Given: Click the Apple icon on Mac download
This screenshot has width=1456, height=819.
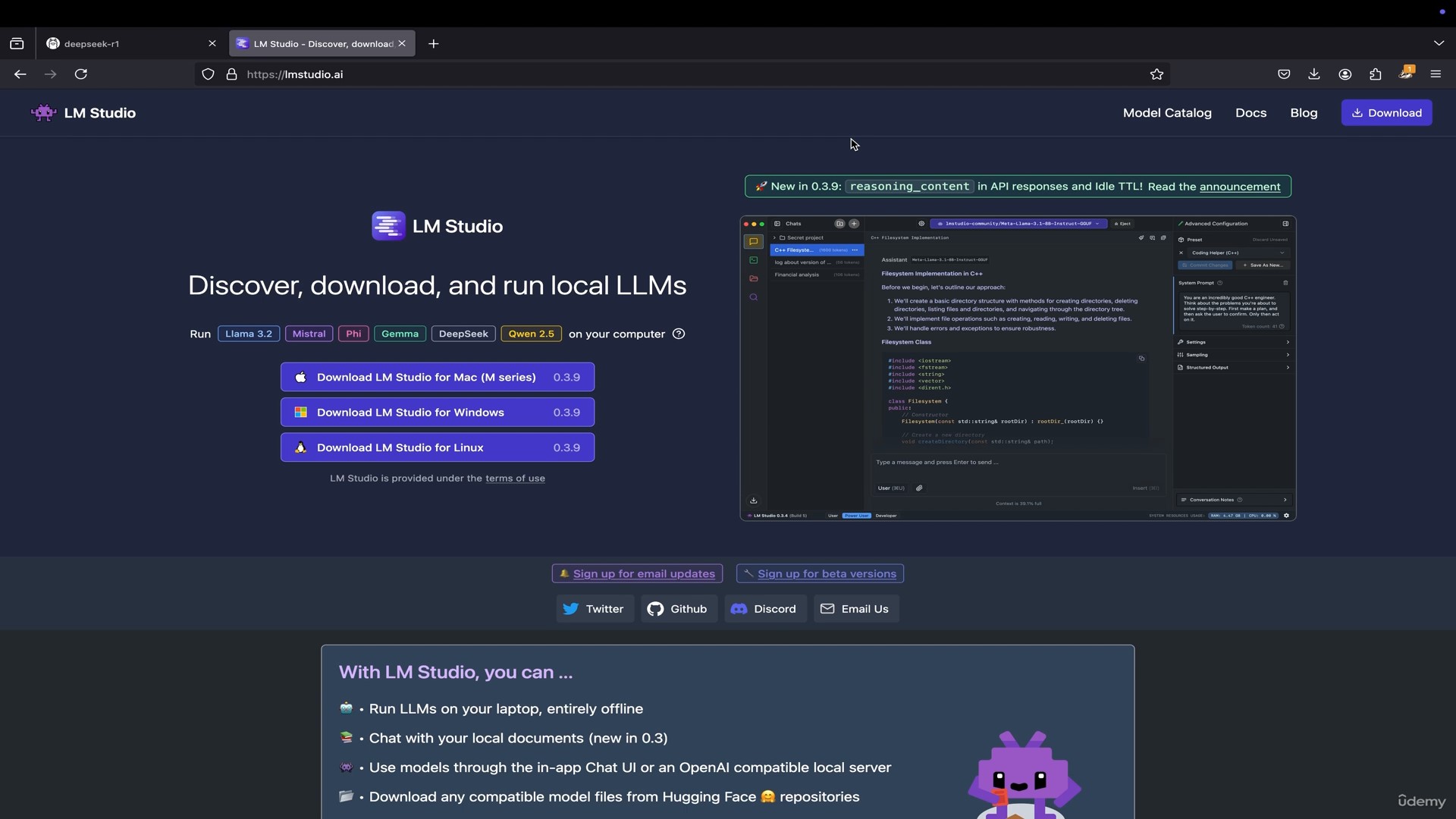Looking at the screenshot, I should click(x=301, y=377).
